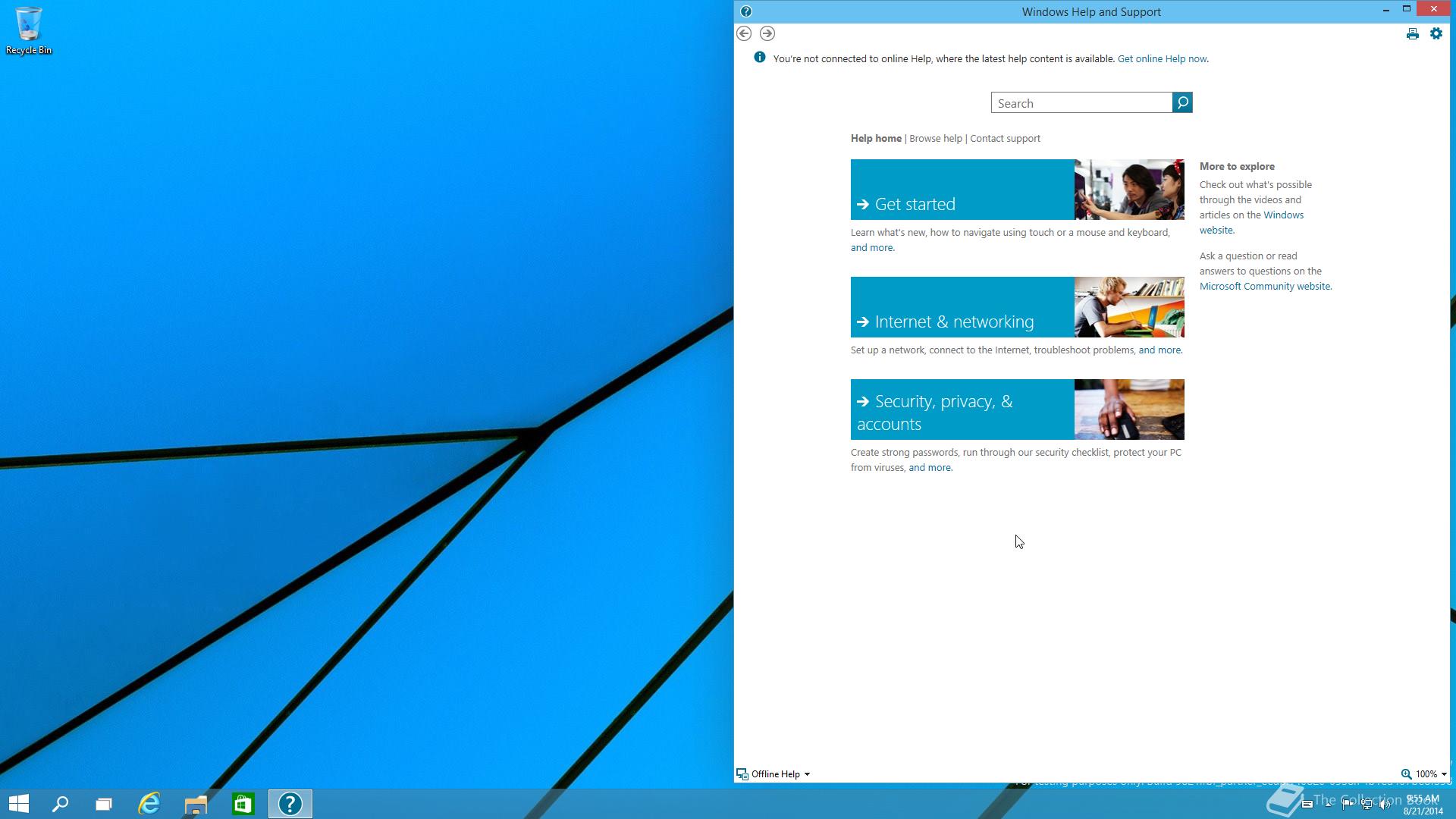The image size is (1456, 819).
Task: Go forward with the Forward arrow button
Action: (767, 33)
